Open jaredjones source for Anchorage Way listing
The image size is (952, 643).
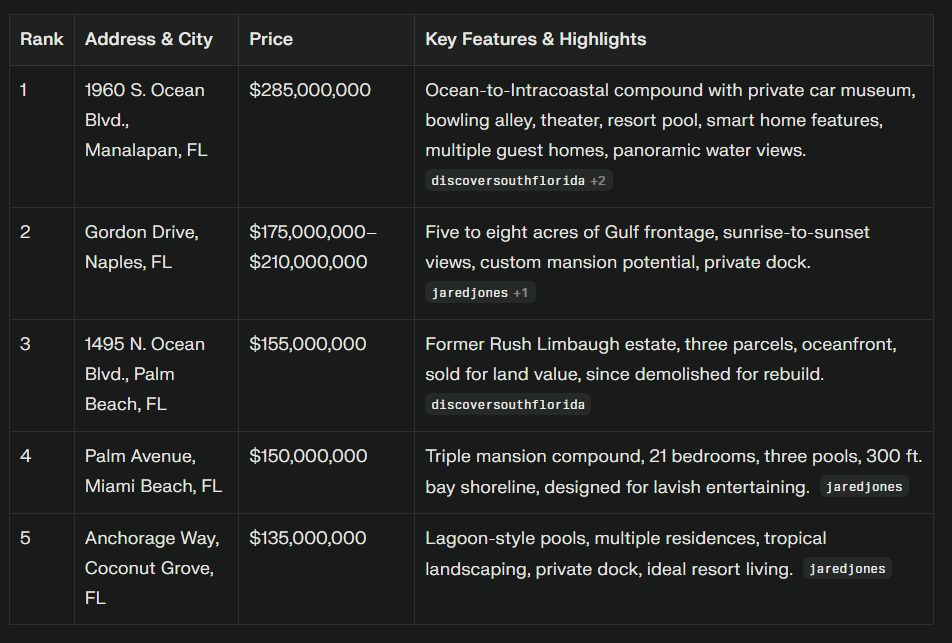pyautogui.click(x=847, y=569)
